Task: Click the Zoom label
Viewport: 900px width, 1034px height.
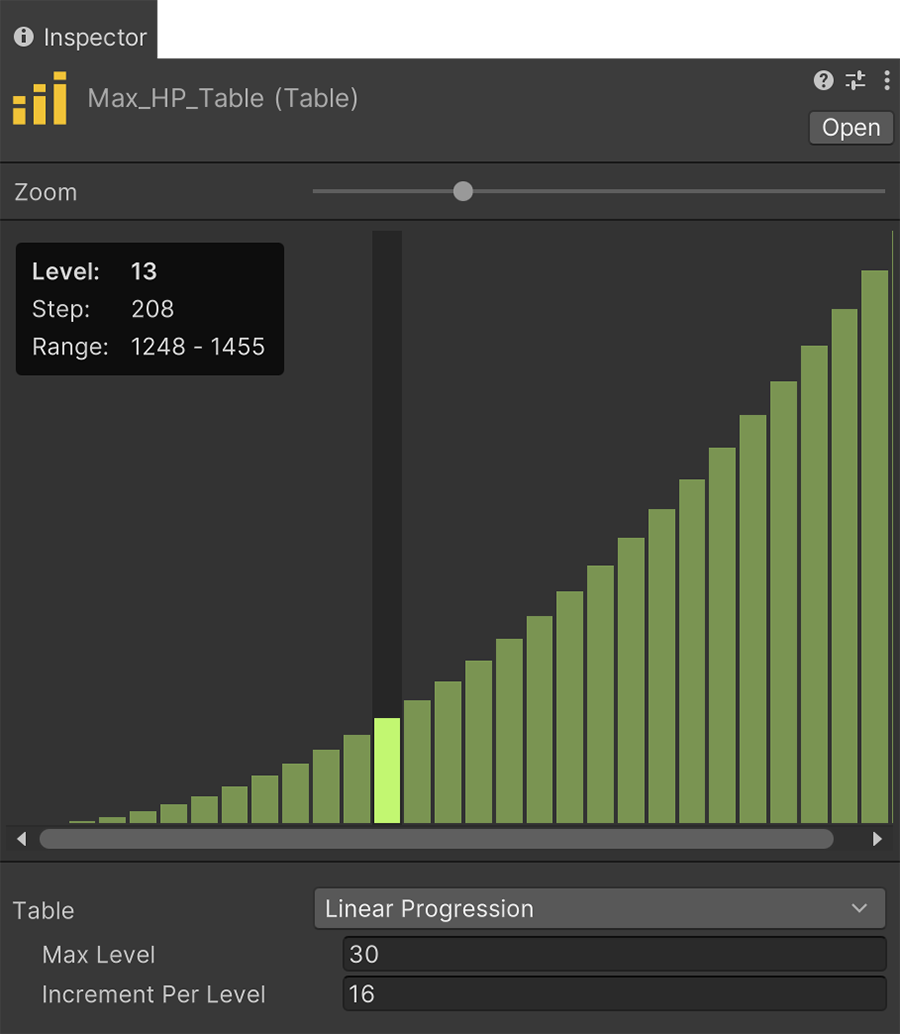Action: click(x=45, y=193)
